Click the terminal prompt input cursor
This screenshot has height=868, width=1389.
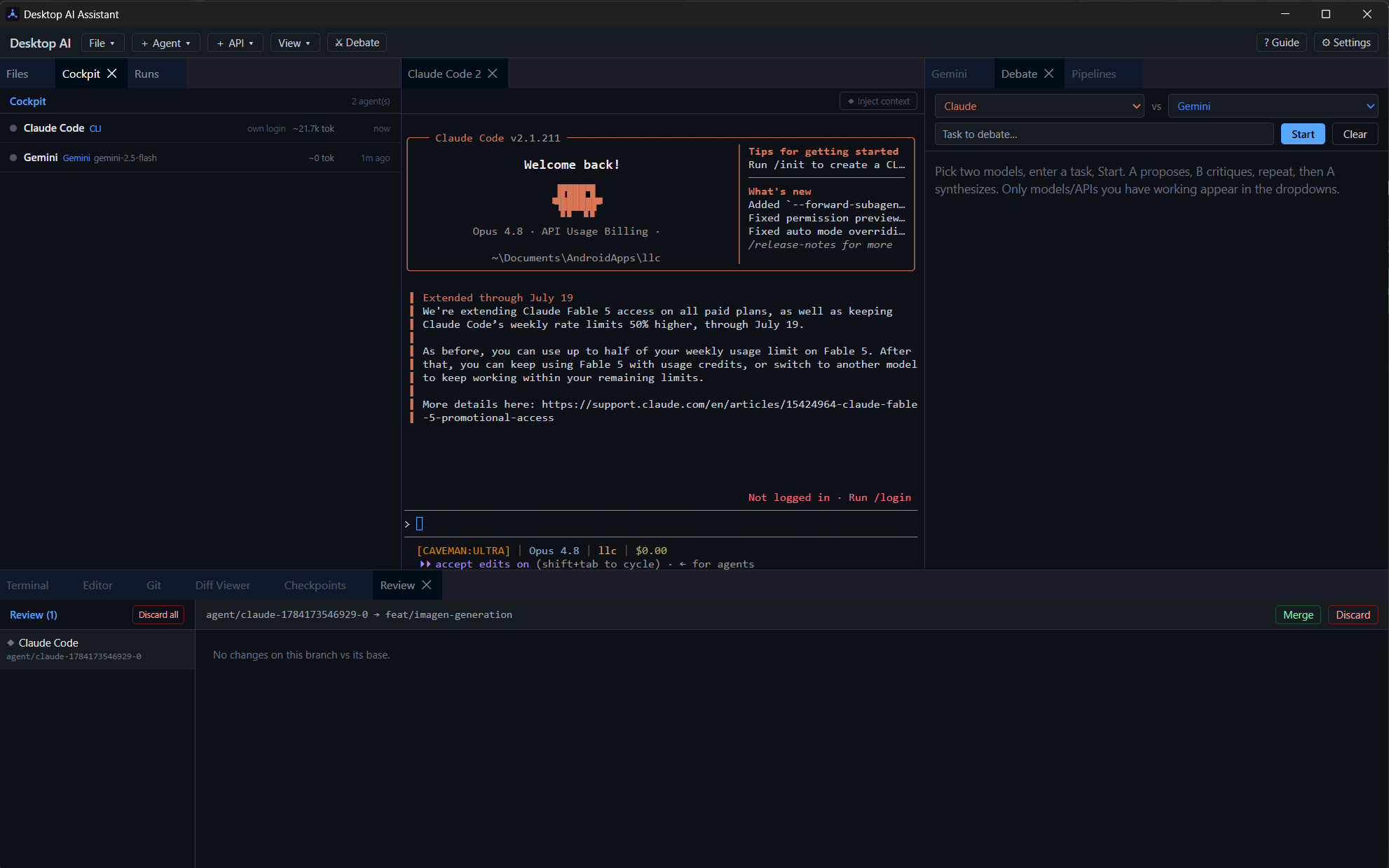420,524
